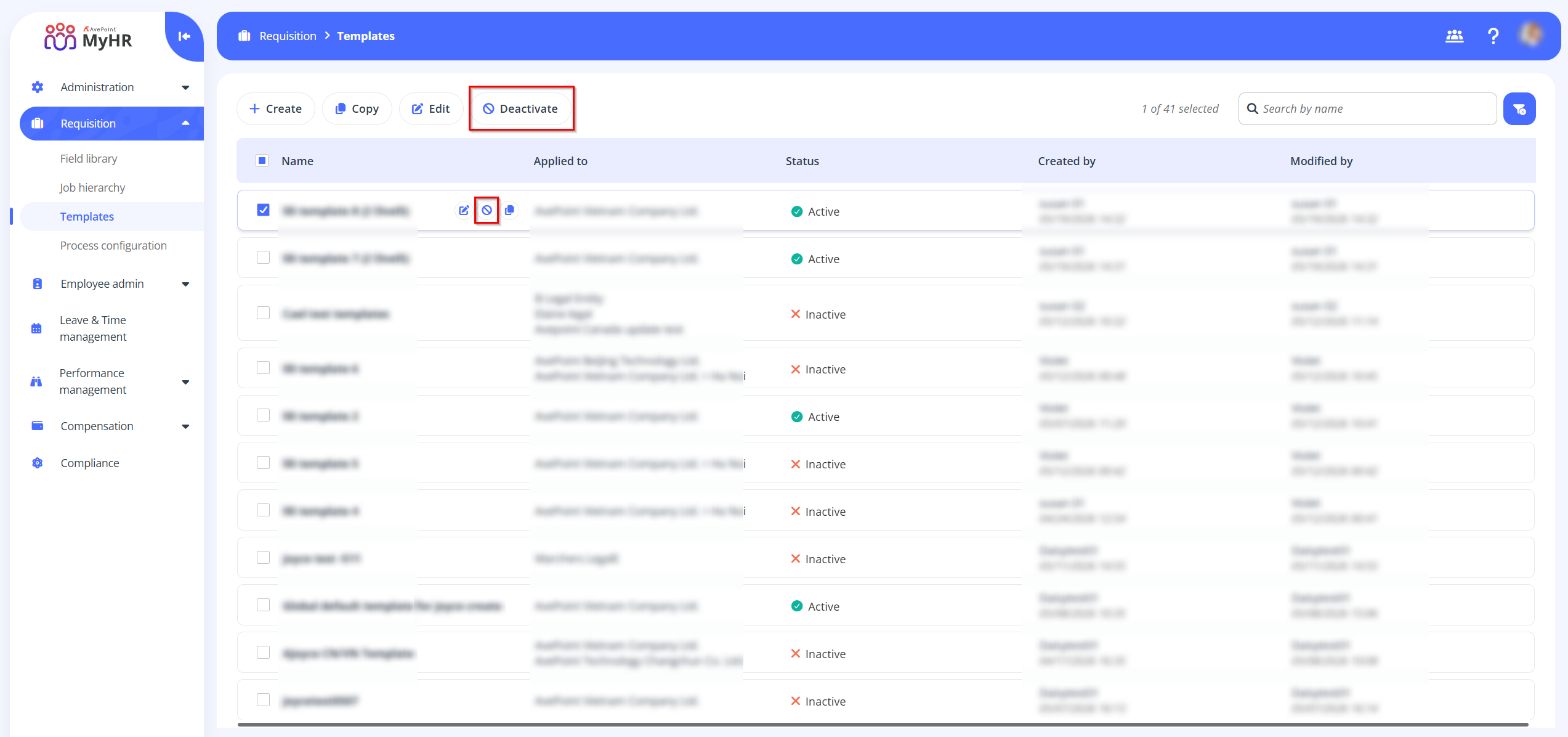This screenshot has width=1568, height=737.
Task: Check the last visible row's checkbox
Action: point(263,700)
